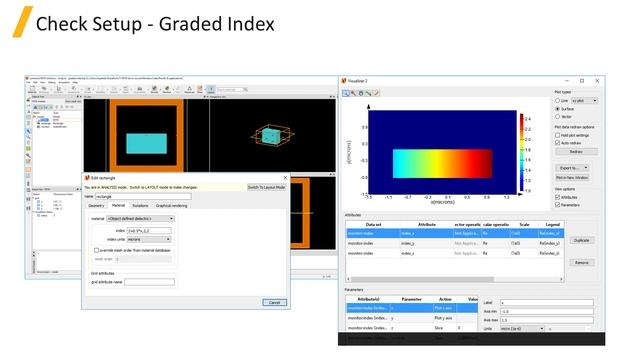Viewport: 640px width, 360px height.
Task: Select the Vector plot type radio button
Action: tap(558, 117)
